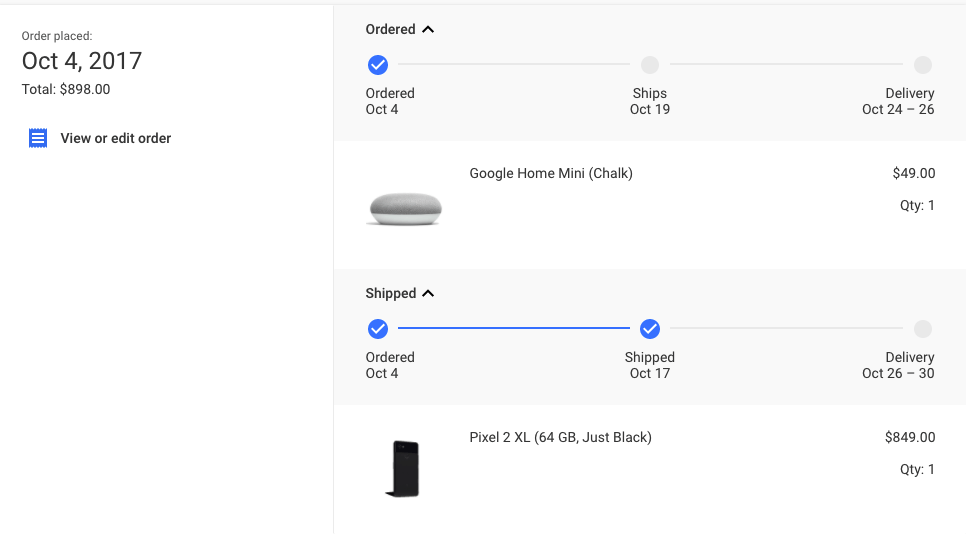Click the blue progress line between Ordered and Shipped
This screenshot has width=966, height=534.
tap(514, 328)
